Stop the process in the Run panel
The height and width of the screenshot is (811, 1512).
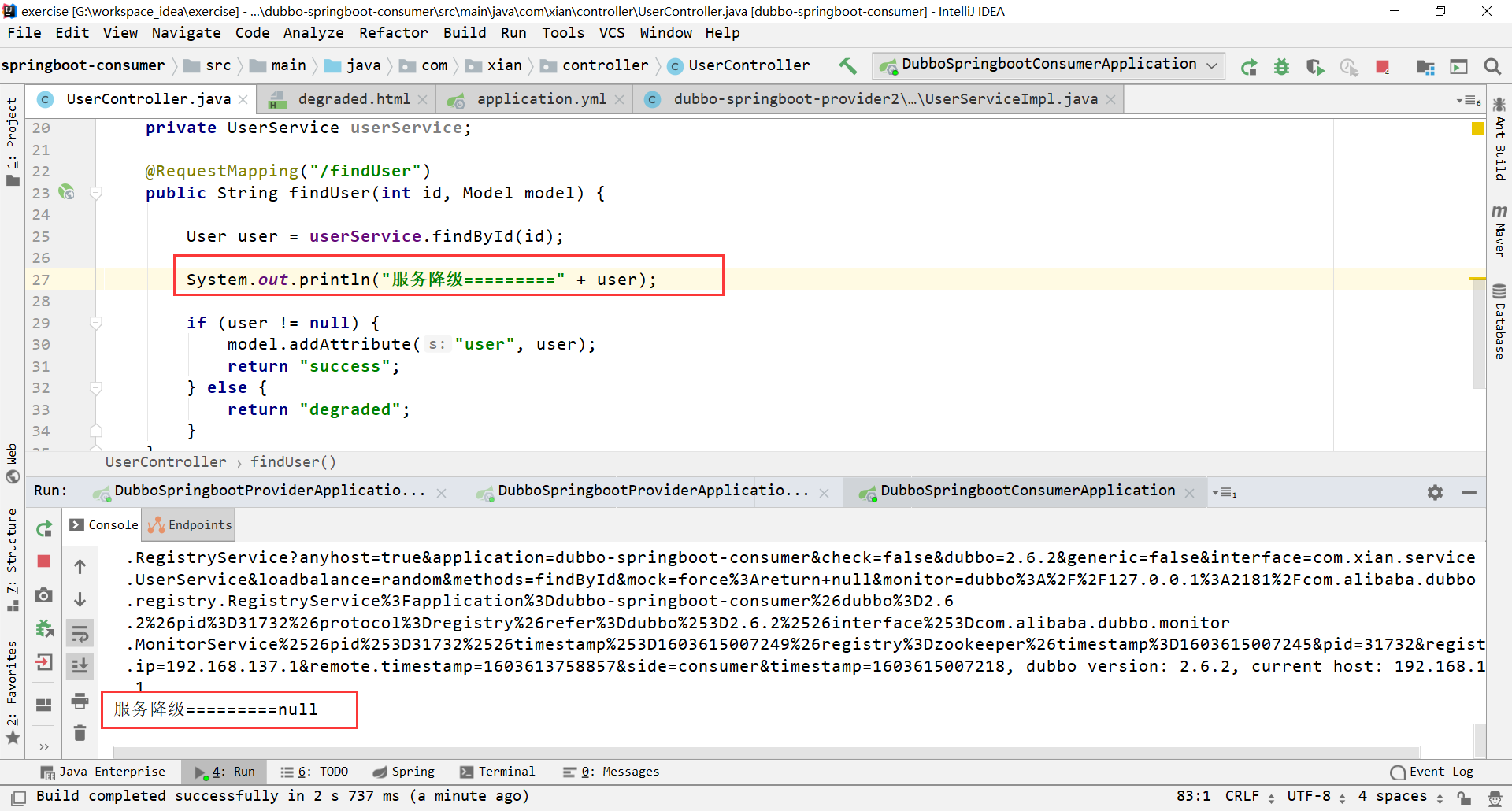[44, 561]
